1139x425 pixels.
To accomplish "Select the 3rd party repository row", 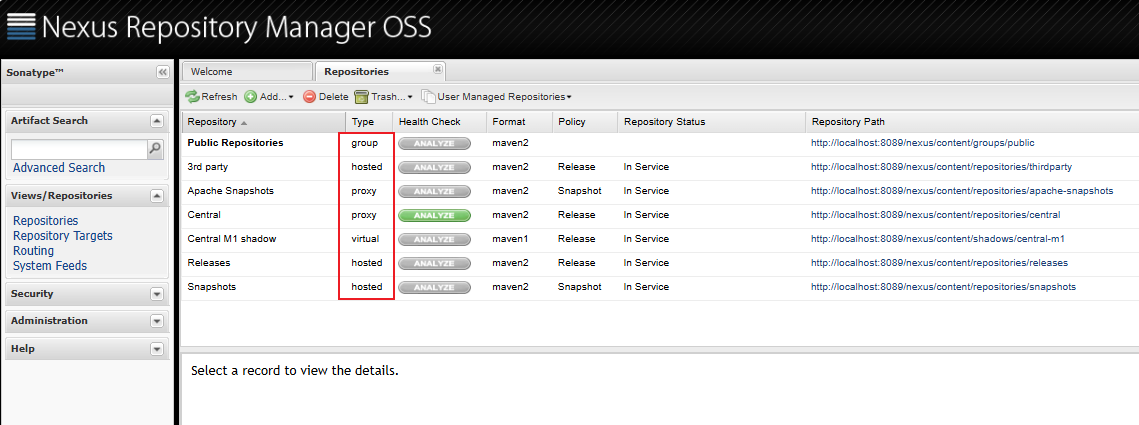I will (660, 168).
